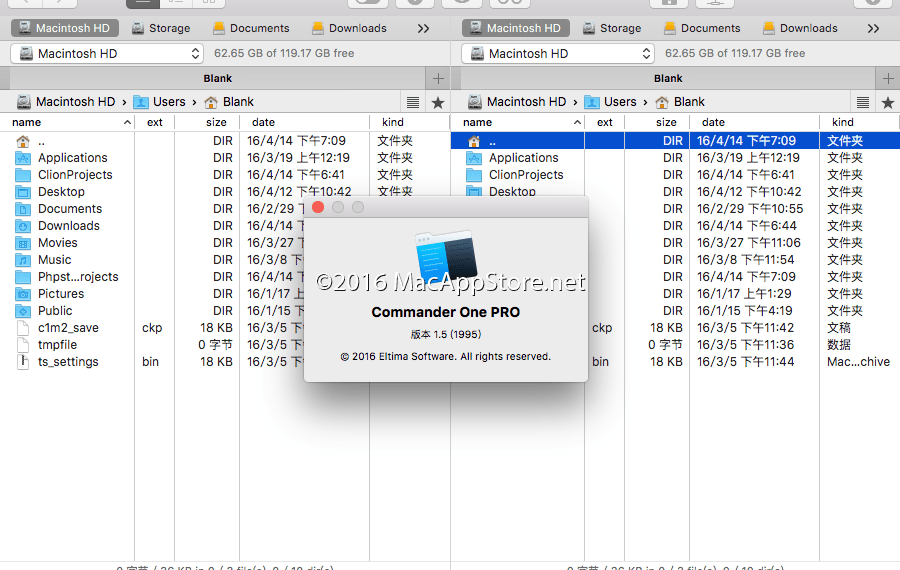Switch to the Blank tab in right panel
This screenshot has height=570, width=900.
coord(668,78)
